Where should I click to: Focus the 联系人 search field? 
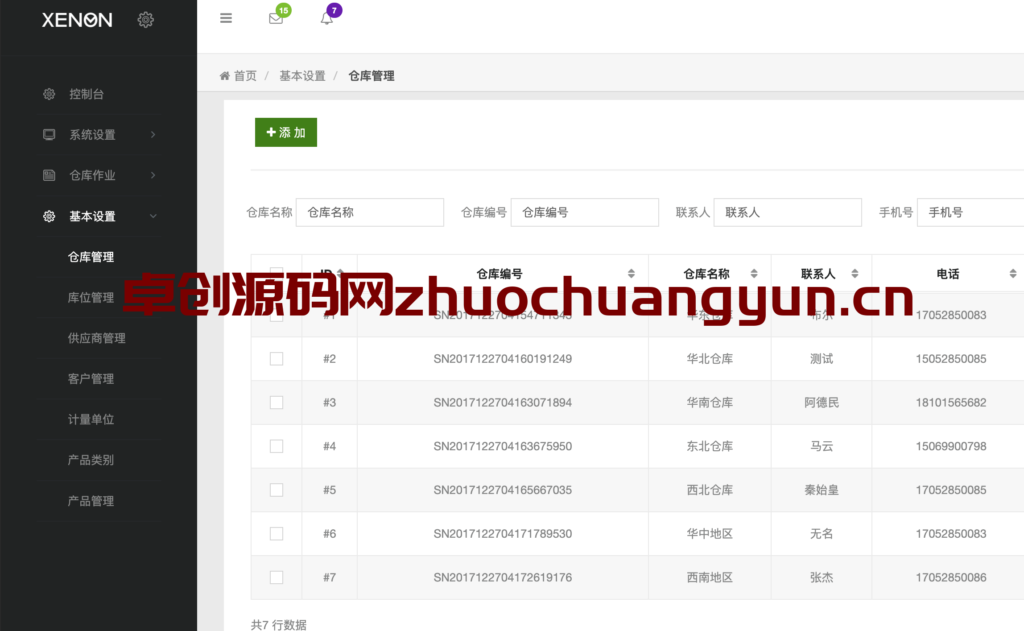(788, 212)
